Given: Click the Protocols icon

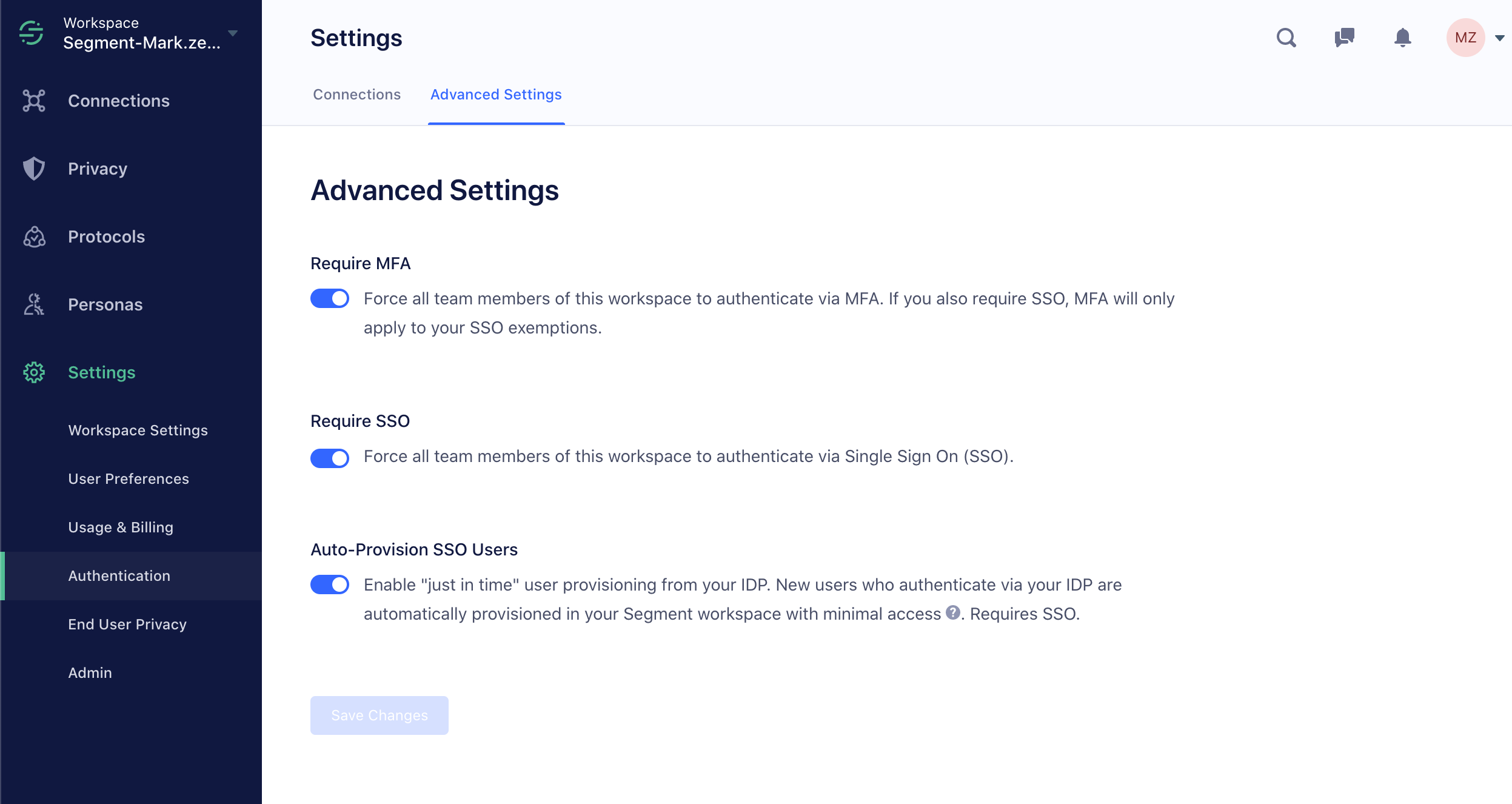Looking at the screenshot, I should click(x=33, y=236).
